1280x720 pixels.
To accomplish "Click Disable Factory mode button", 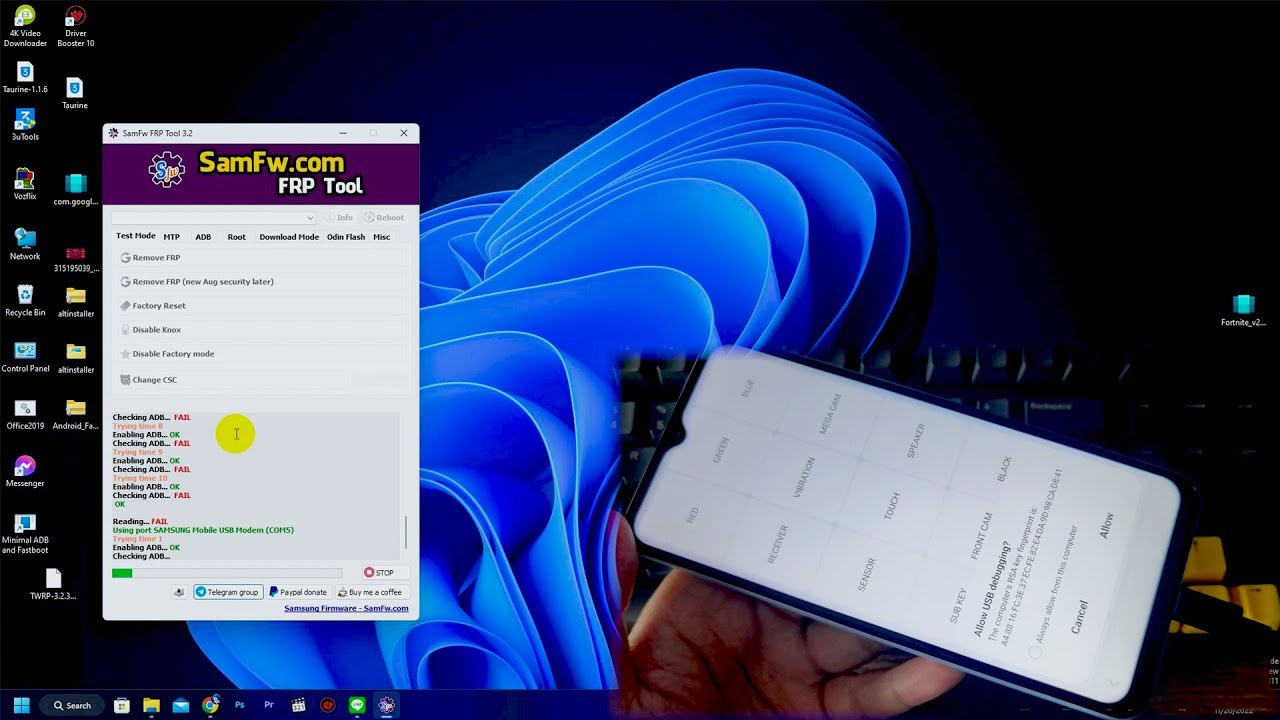I will point(261,354).
